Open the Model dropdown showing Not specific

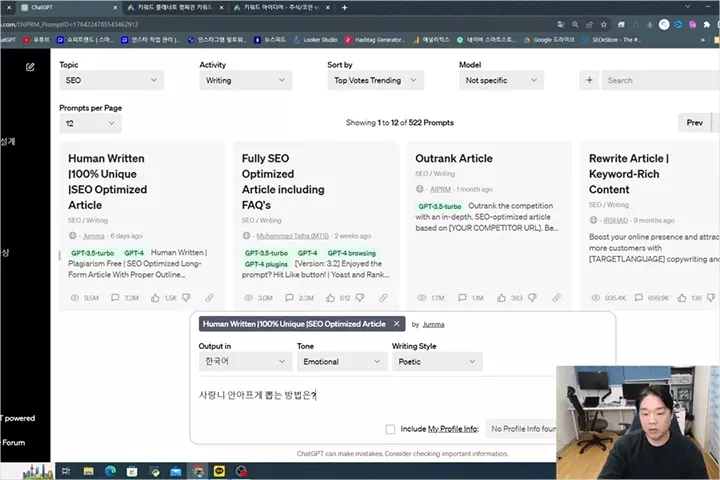(x=501, y=80)
